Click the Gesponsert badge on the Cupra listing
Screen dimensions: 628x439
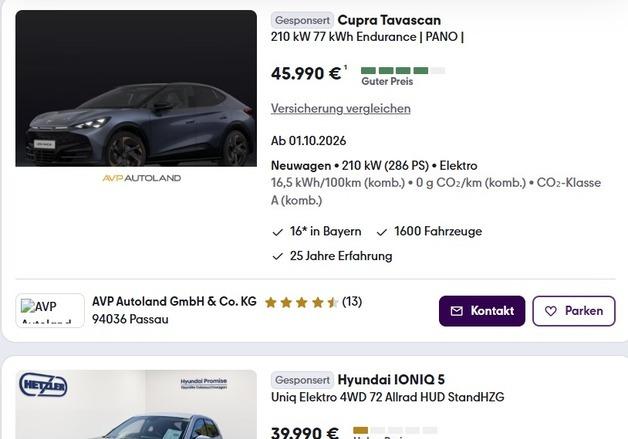pos(302,20)
